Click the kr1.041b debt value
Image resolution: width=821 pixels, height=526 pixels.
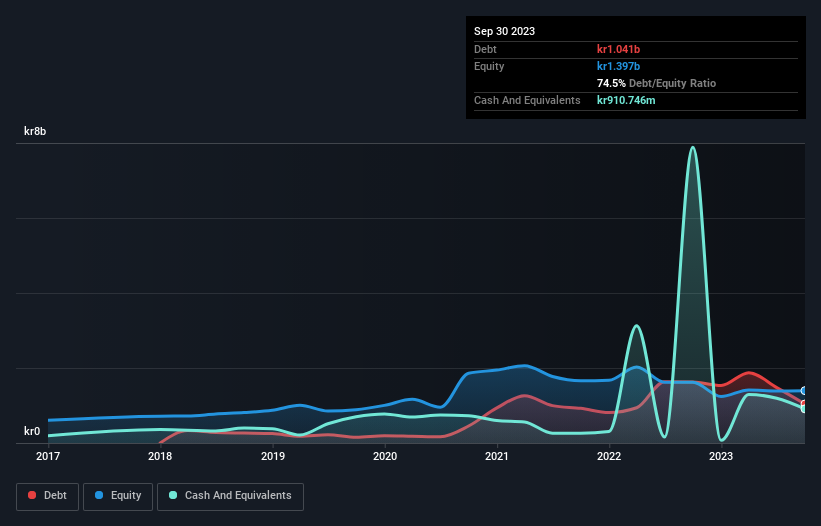(x=618, y=49)
